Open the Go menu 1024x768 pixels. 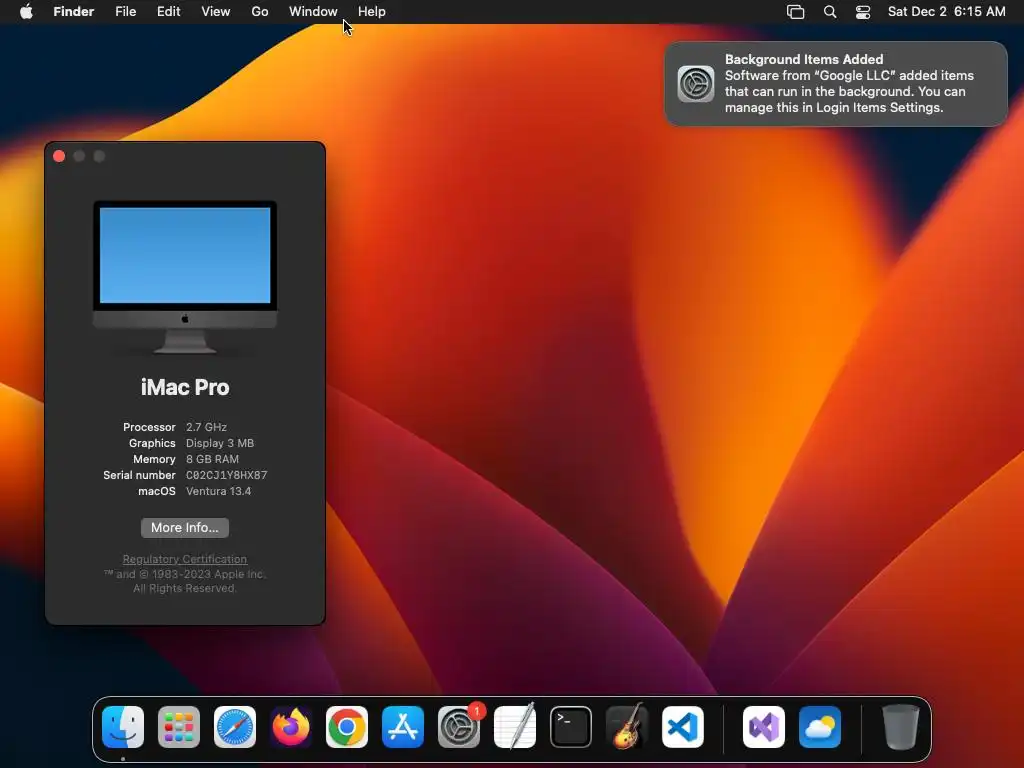(x=260, y=12)
